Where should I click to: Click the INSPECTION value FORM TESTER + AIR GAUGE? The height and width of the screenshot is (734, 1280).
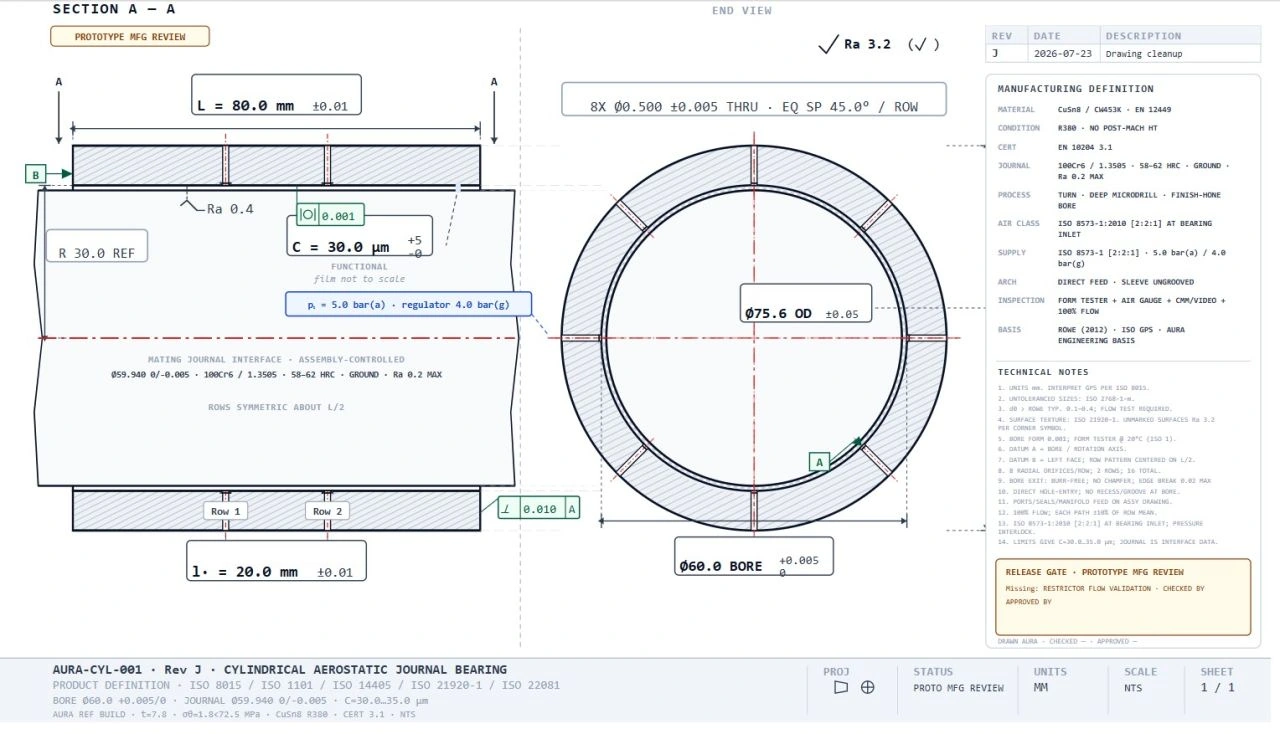click(x=1141, y=305)
